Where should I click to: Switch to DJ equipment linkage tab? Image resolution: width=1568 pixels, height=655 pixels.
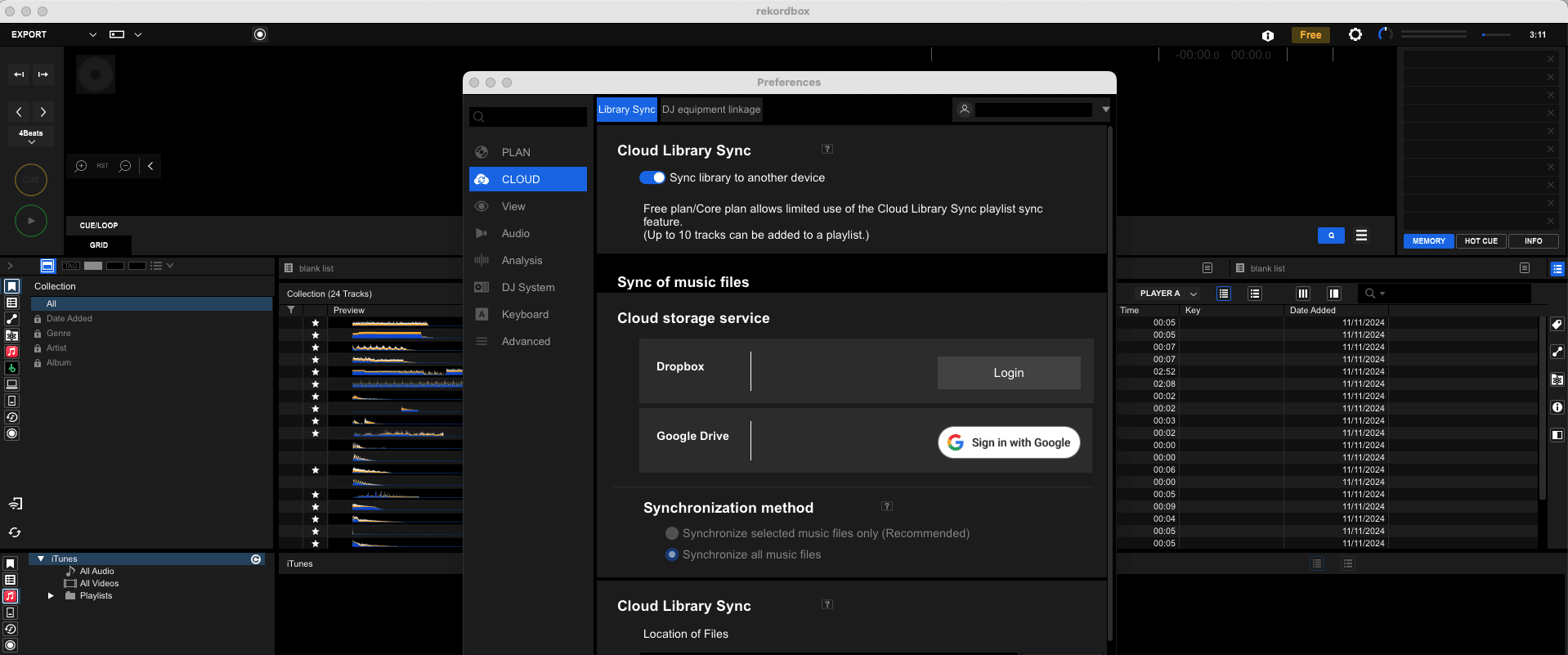pyautogui.click(x=711, y=110)
